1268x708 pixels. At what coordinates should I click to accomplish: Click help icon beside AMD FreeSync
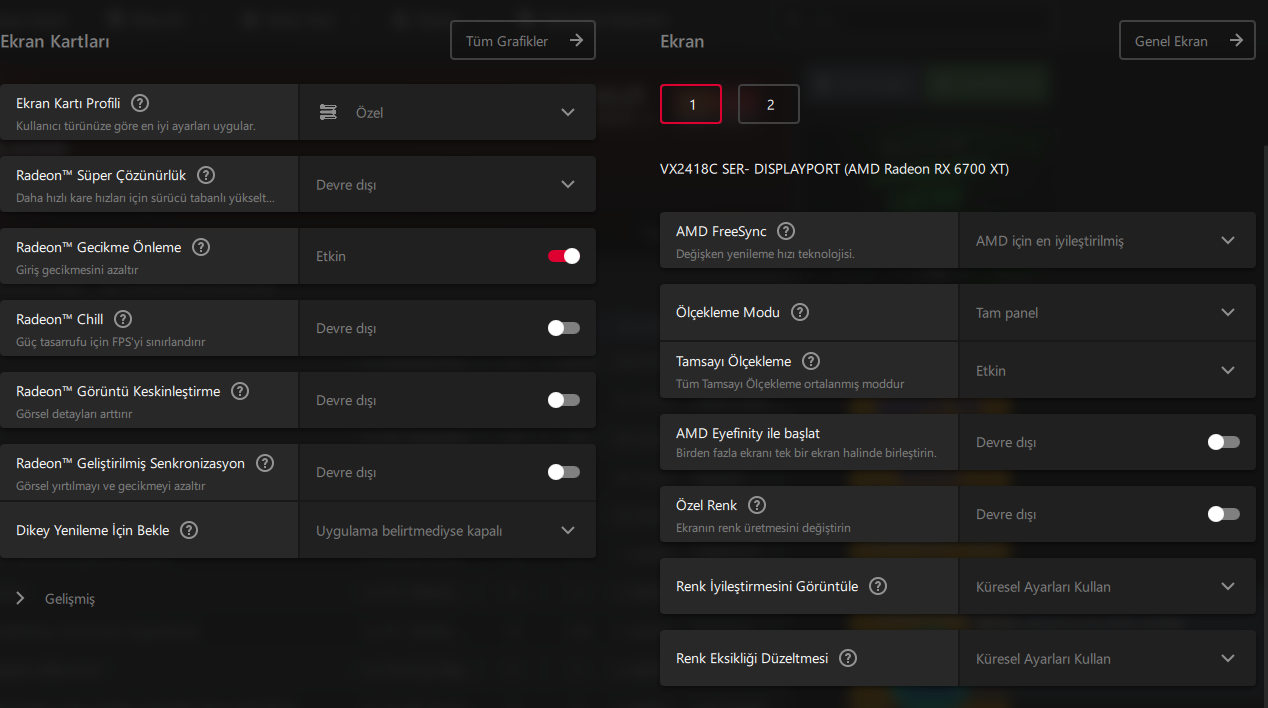[x=786, y=231]
